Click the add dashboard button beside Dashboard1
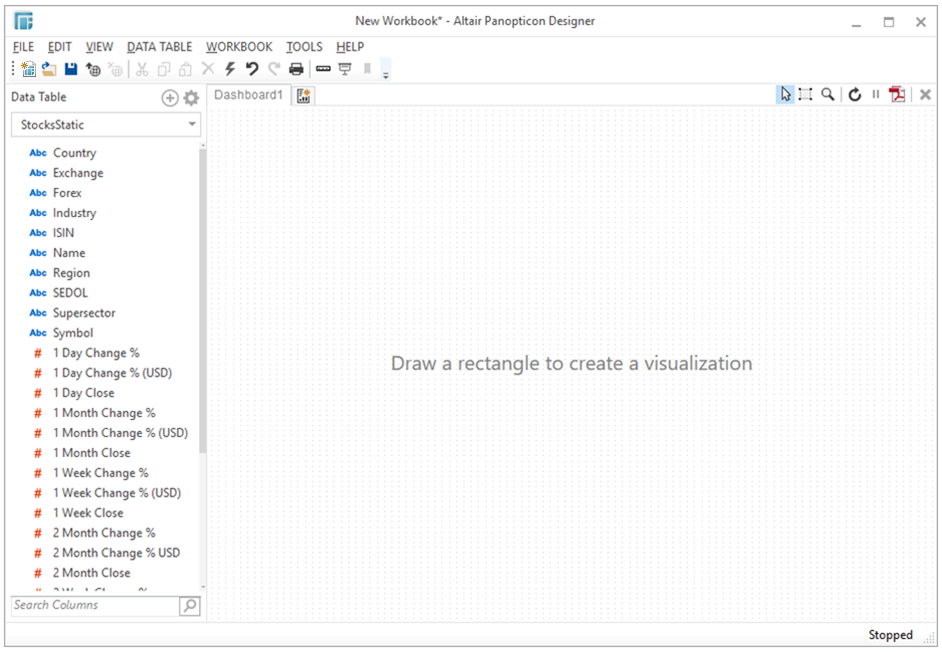Image resolution: width=942 pixels, height=652 pixels. tap(303, 94)
